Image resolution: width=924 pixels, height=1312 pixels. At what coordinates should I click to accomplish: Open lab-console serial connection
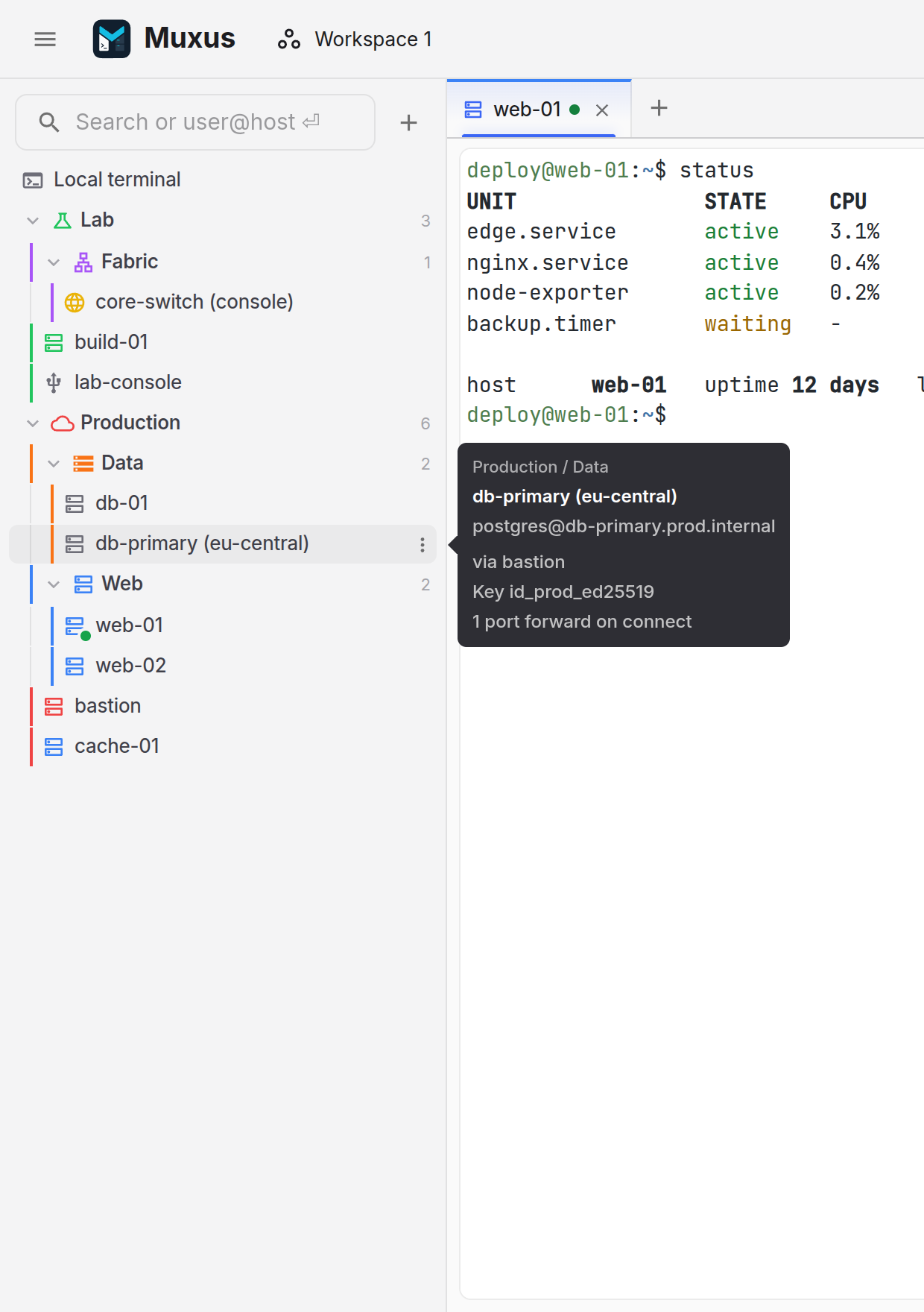point(223,382)
